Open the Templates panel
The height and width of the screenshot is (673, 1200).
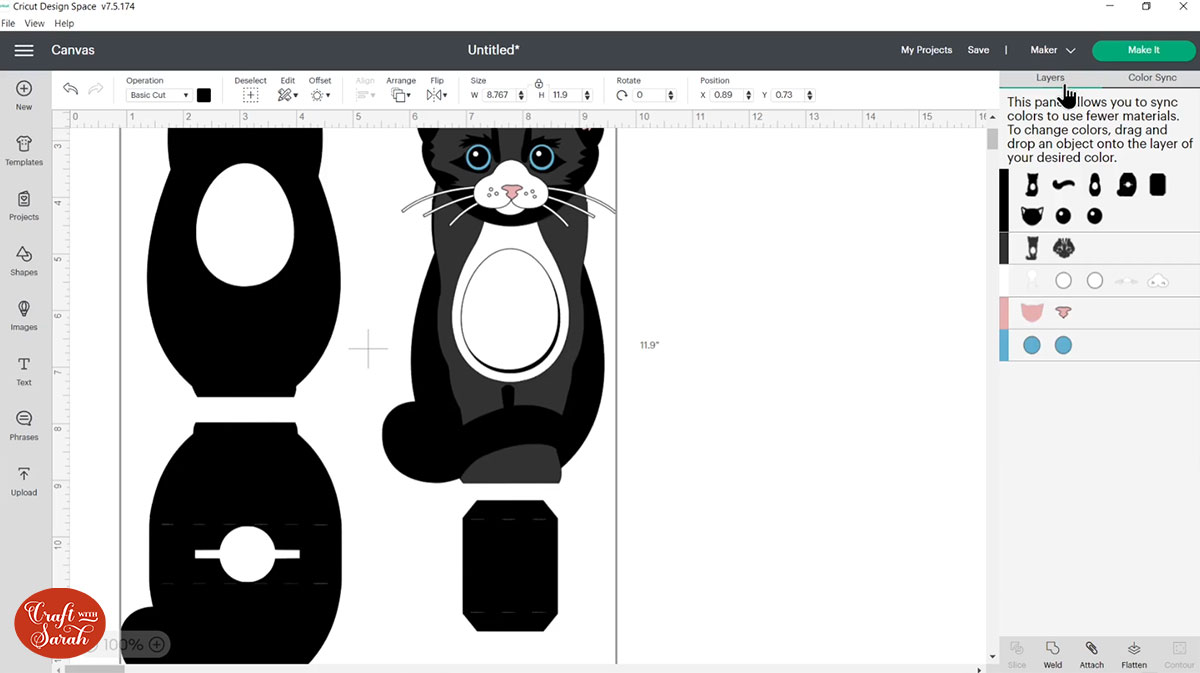click(x=24, y=150)
